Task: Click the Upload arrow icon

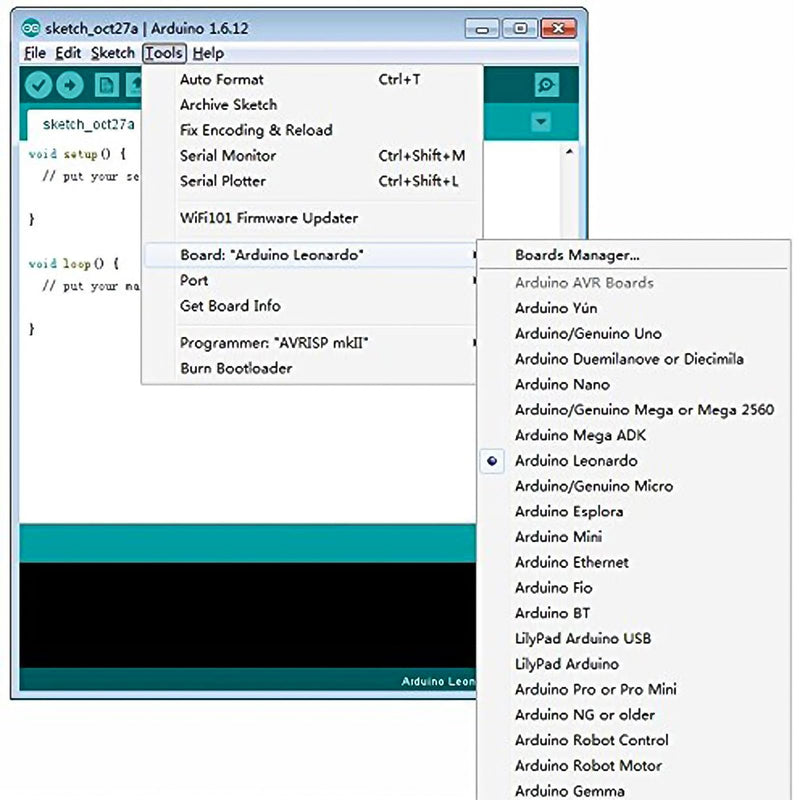Action: point(69,85)
